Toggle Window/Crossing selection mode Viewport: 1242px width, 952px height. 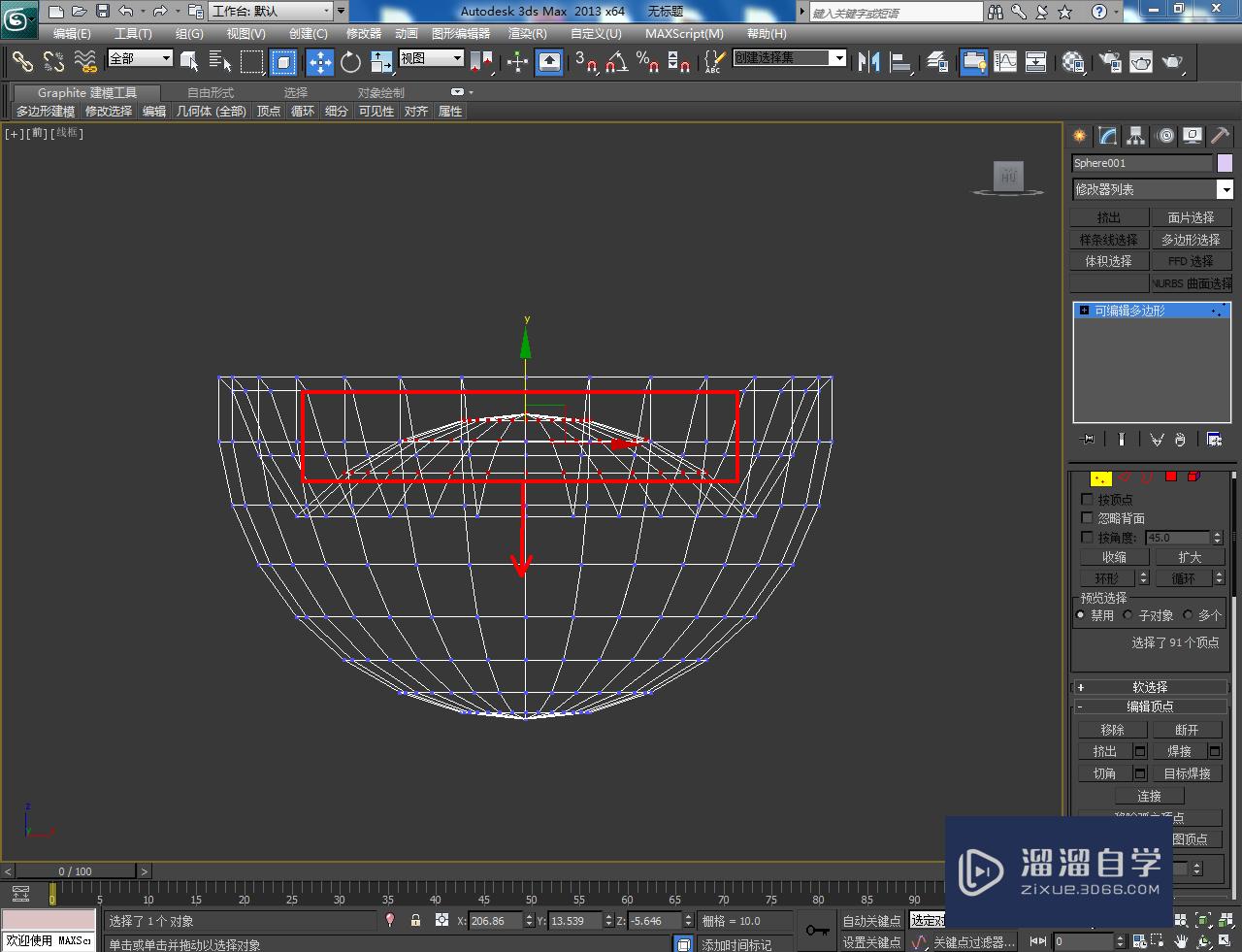(283, 62)
